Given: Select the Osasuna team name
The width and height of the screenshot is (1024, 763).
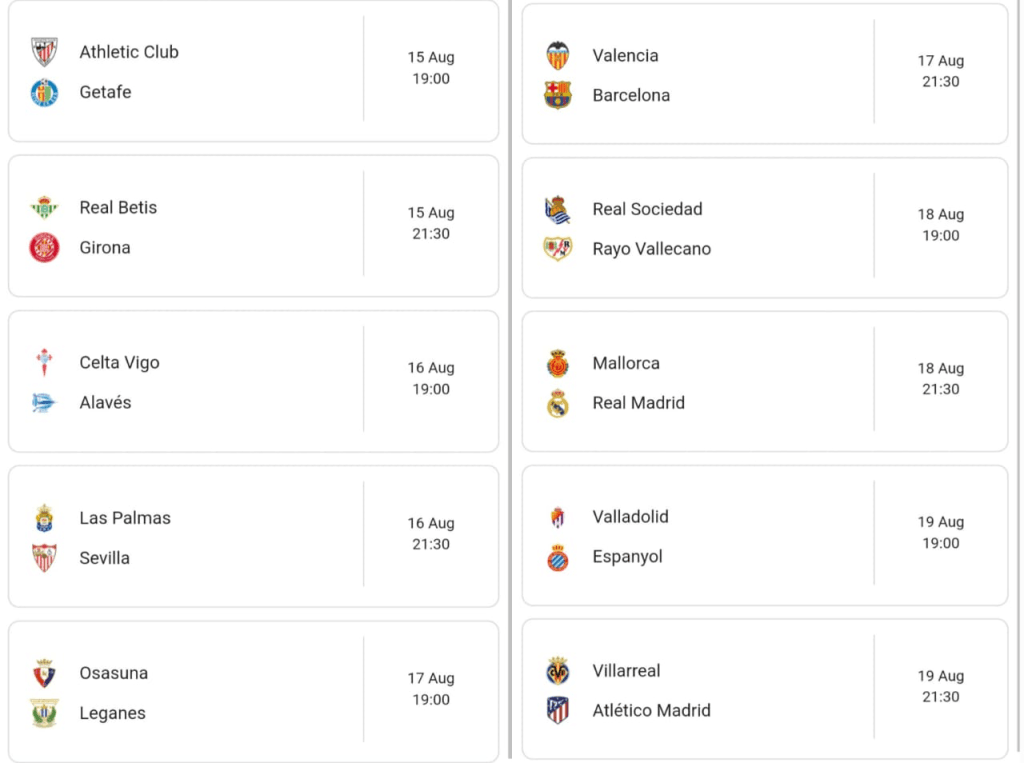Looking at the screenshot, I should click(113, 673).
